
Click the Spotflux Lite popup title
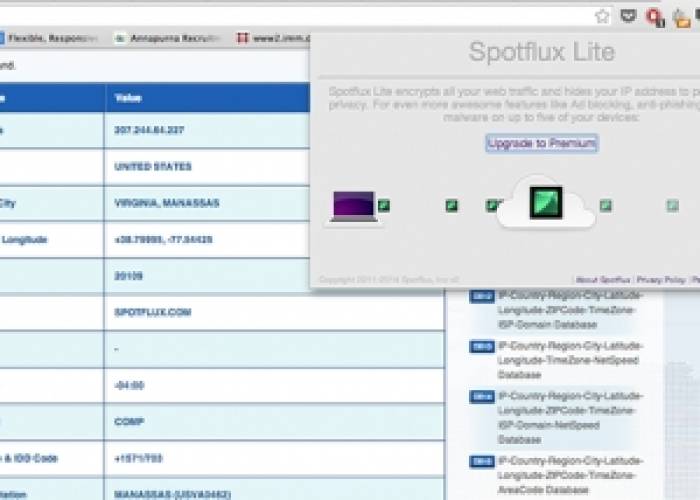(x=542, y=52)
